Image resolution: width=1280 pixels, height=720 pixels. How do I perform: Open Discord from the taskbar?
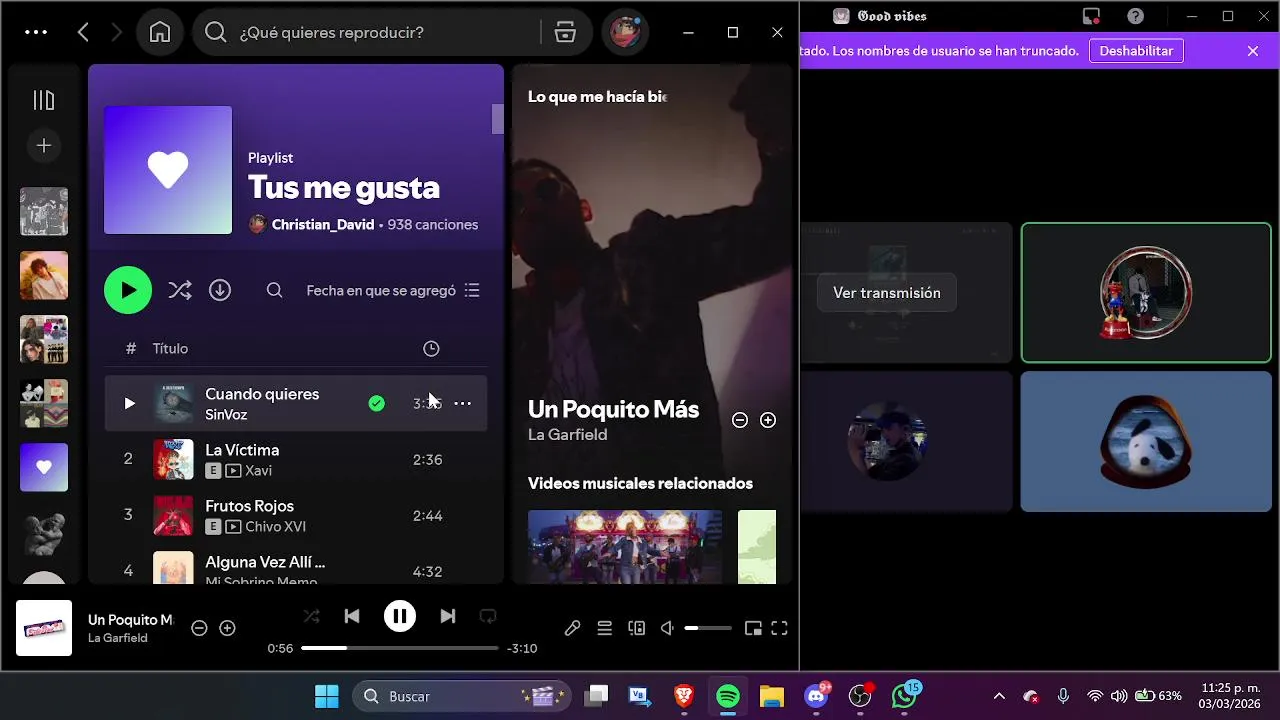pyautogui.click(x=816, y=696)
